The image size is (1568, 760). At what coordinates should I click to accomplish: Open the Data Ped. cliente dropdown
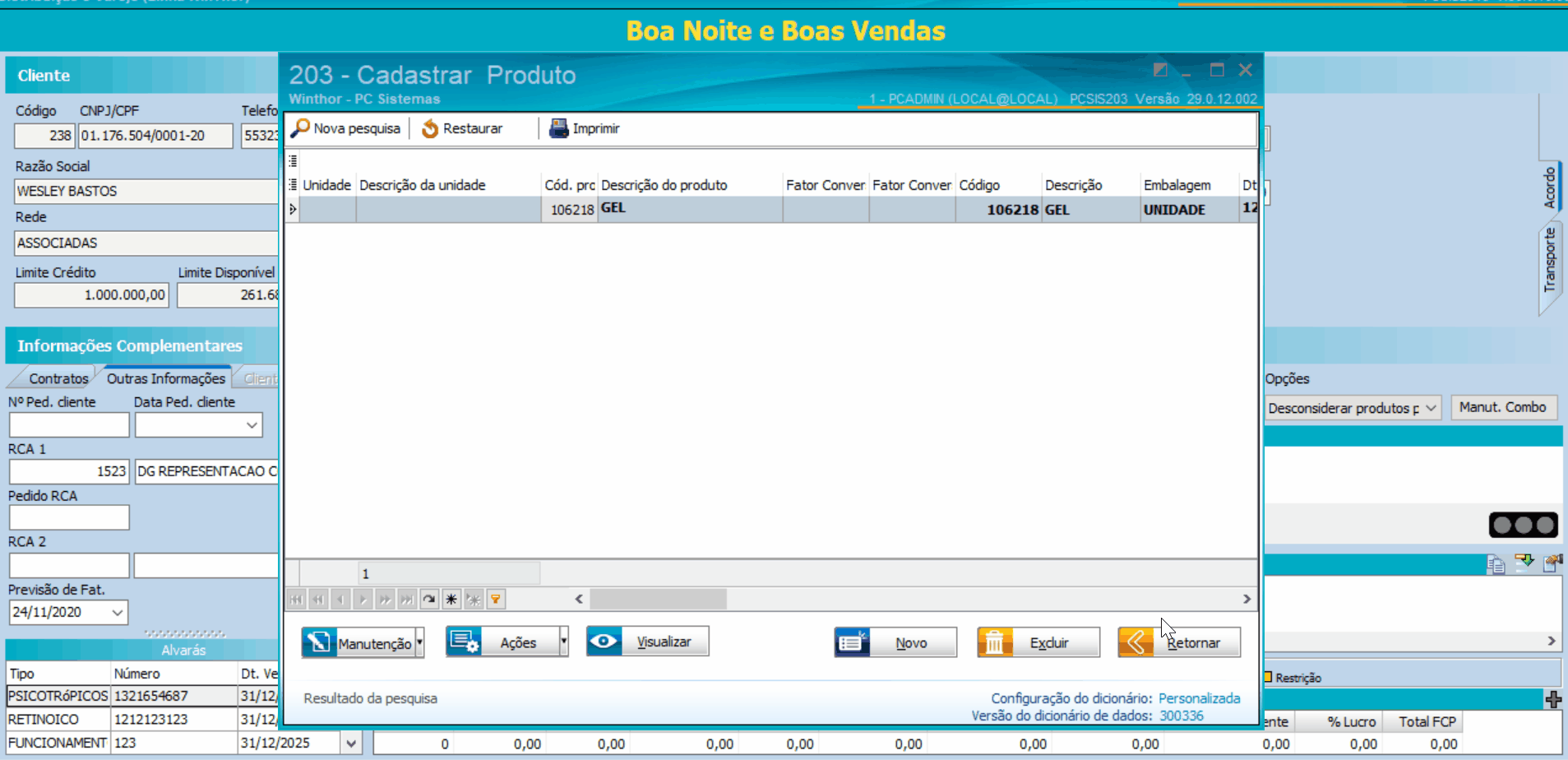click(252, 425)
